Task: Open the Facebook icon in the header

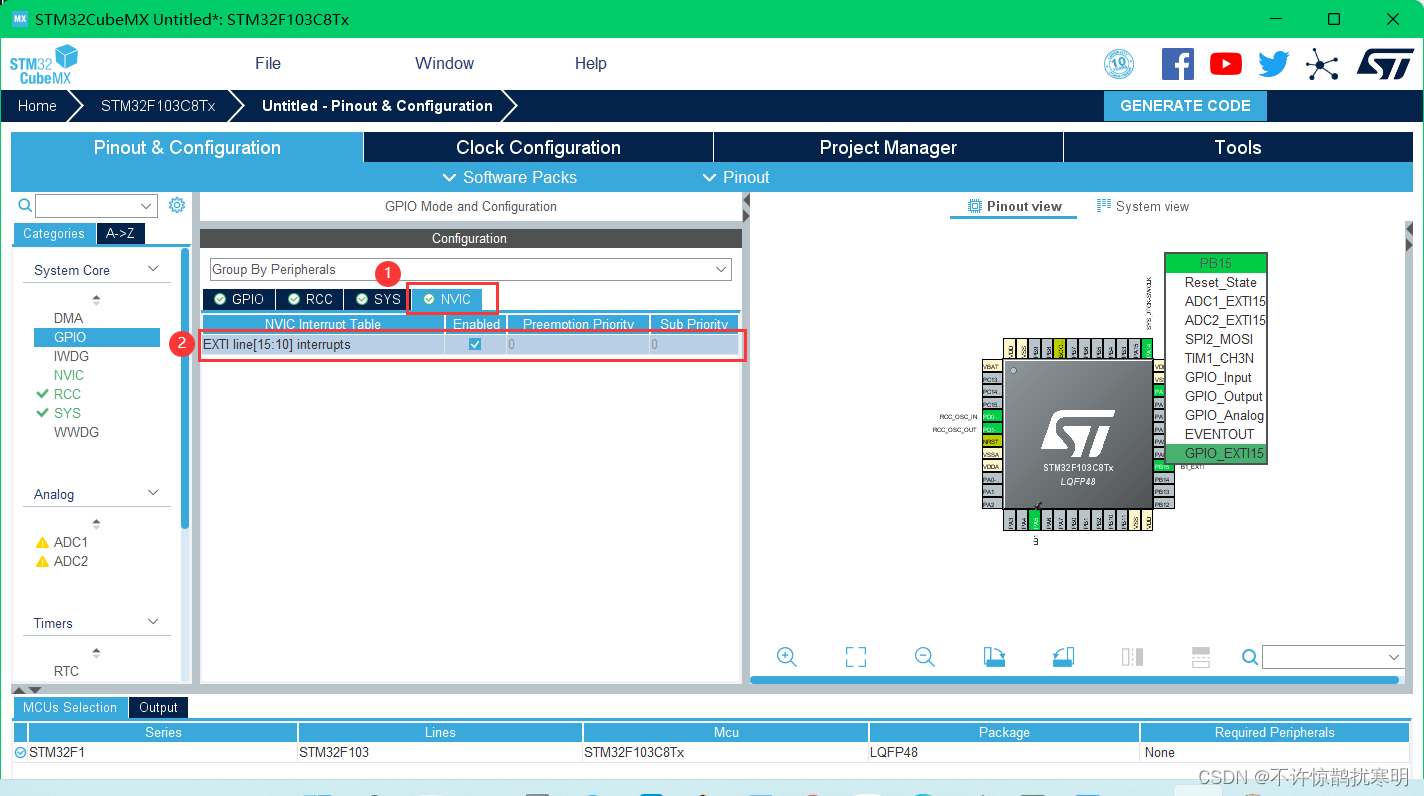Action: (x=1177, y=63)
